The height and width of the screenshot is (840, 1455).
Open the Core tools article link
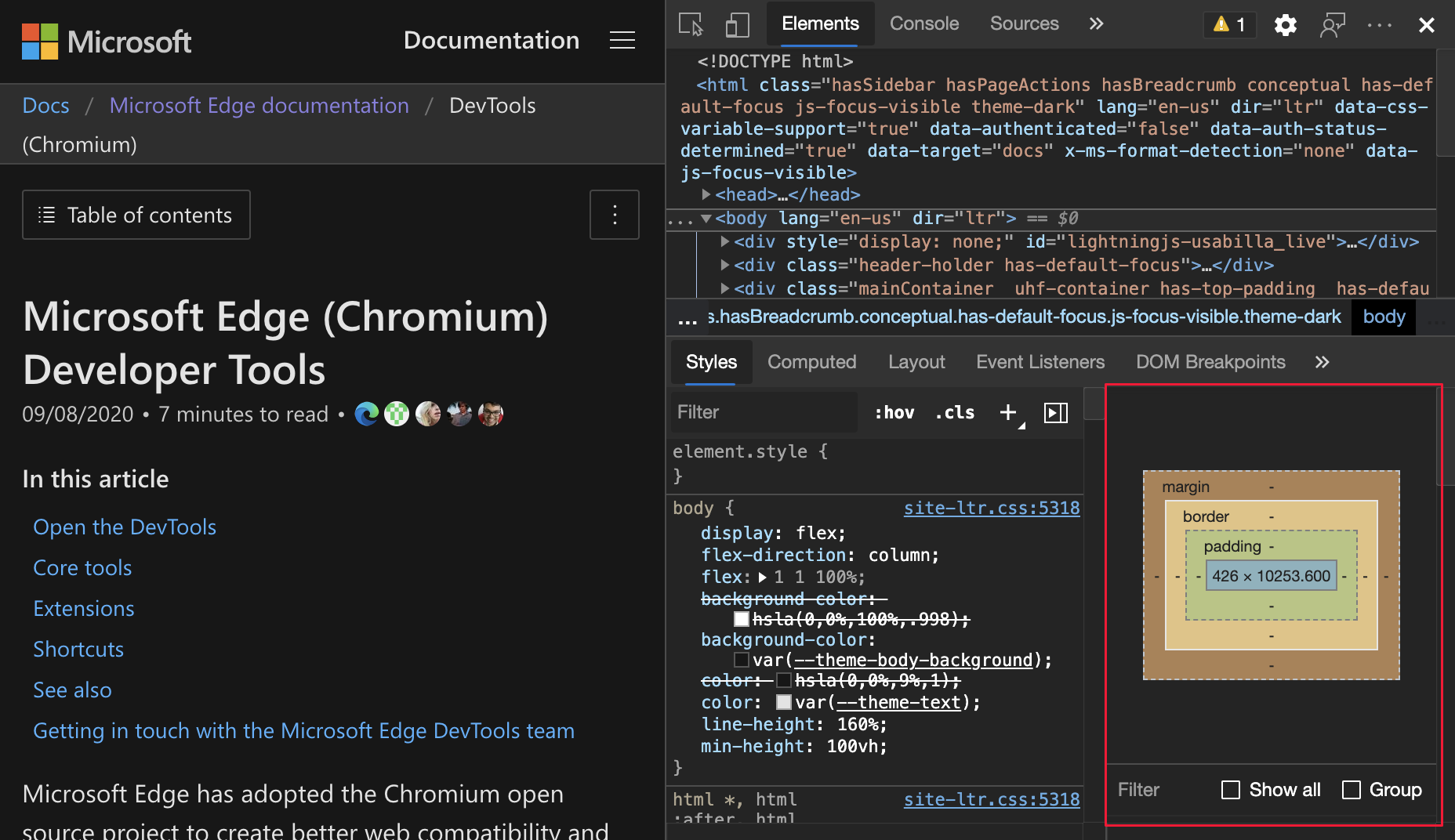(x=82, y=567)
